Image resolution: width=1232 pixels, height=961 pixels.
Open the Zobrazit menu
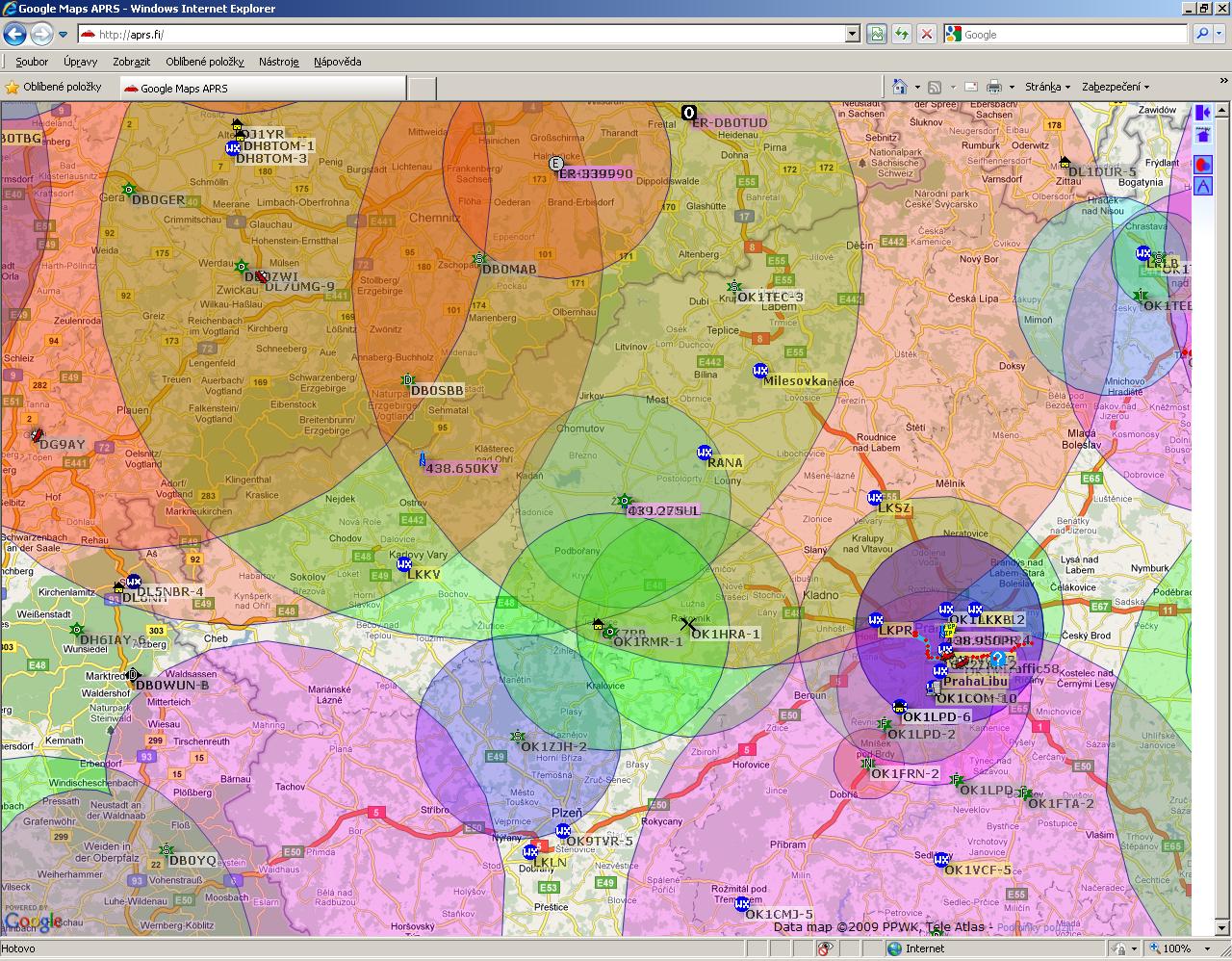point(131,62)
